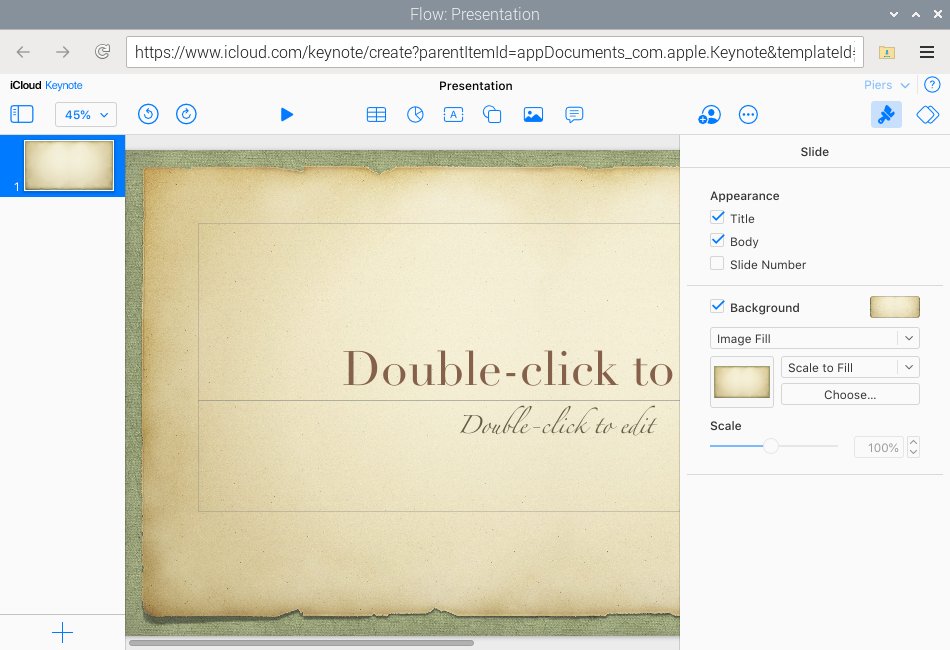
Task: Open the collaborate icon
Action: (x=709, y=114)
